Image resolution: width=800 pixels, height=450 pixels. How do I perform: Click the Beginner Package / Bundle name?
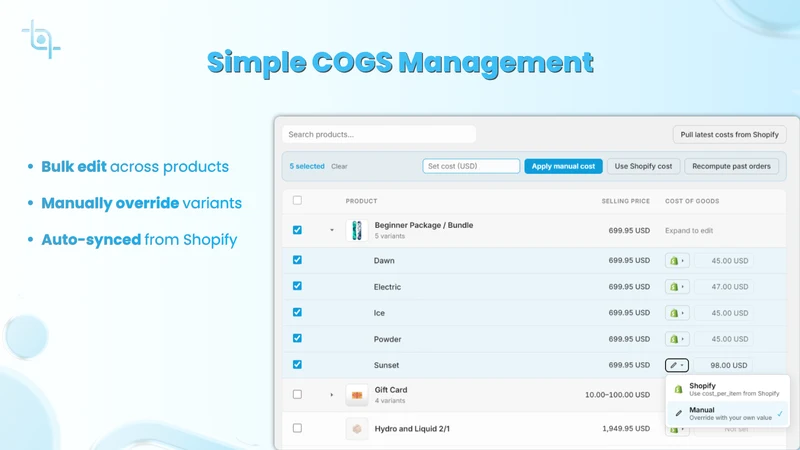pyautogui.click(x=423, y=225)
